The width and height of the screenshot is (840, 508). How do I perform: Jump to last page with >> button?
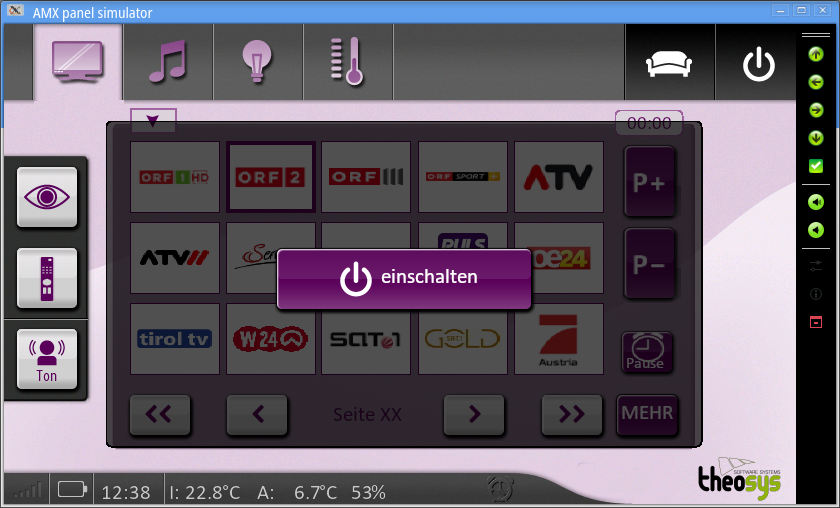click(x=572, y=414)
